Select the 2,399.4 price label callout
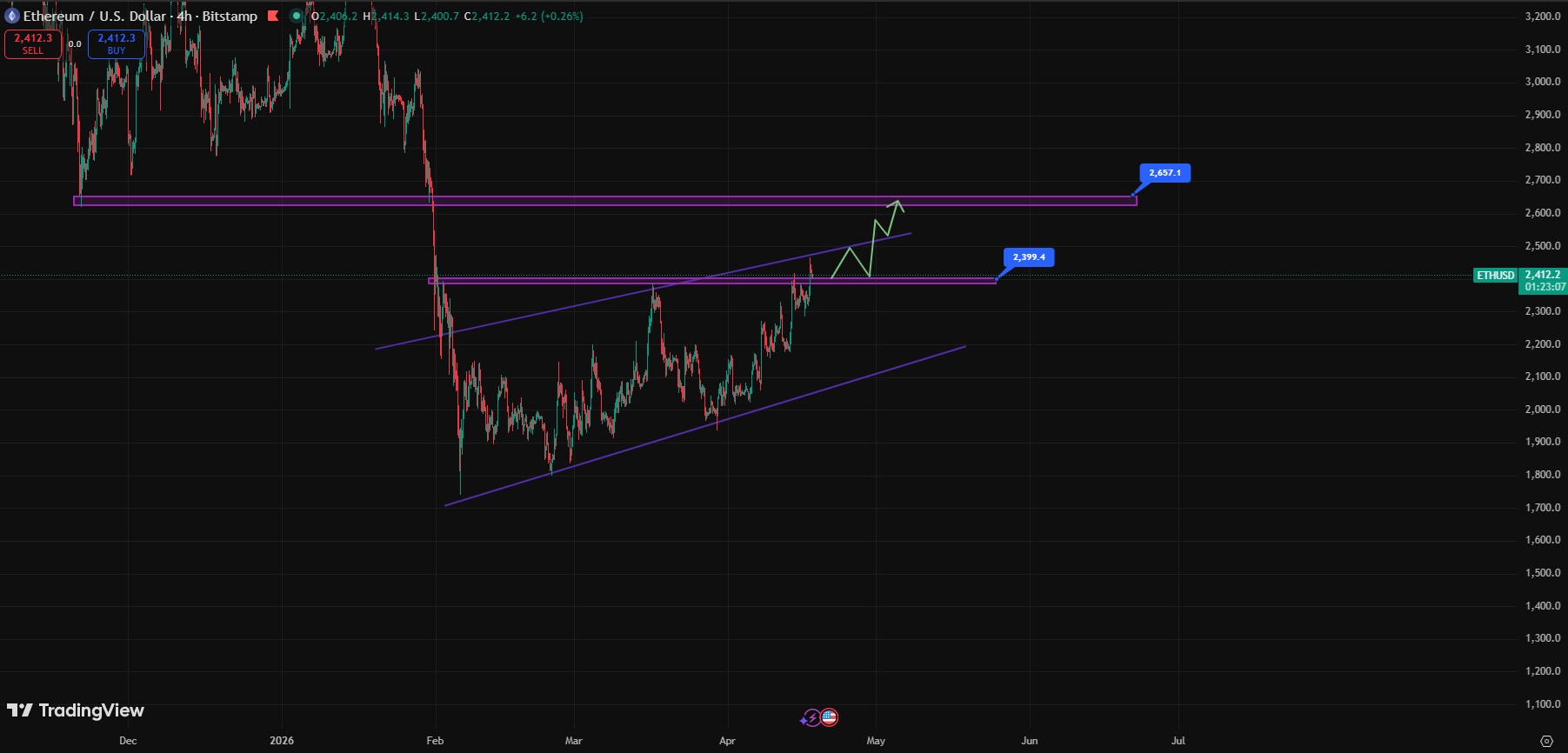This screenshot has height=753, width=1568. pos(1029,257)
